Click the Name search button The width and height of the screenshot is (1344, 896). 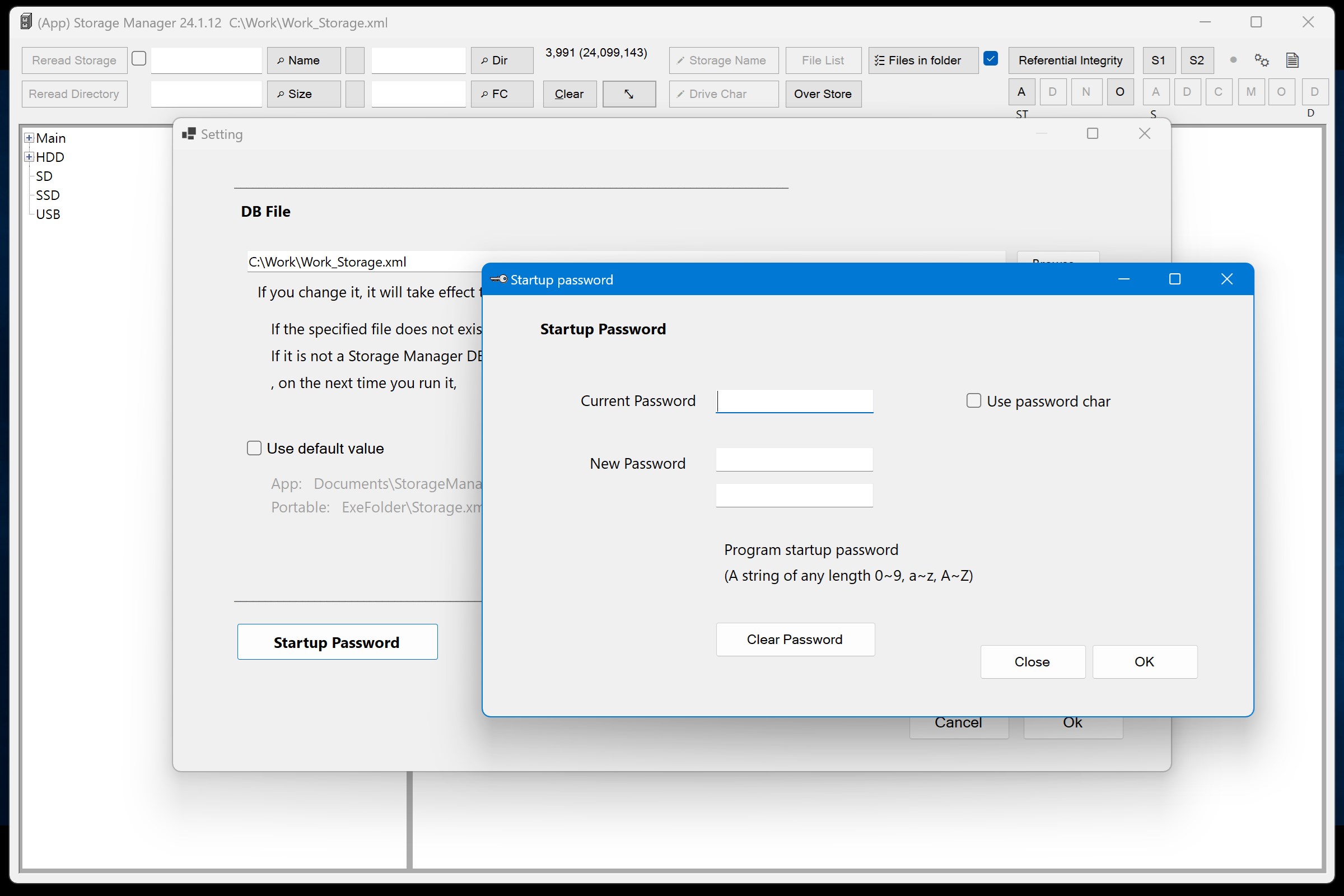click(x=304, y=60)
